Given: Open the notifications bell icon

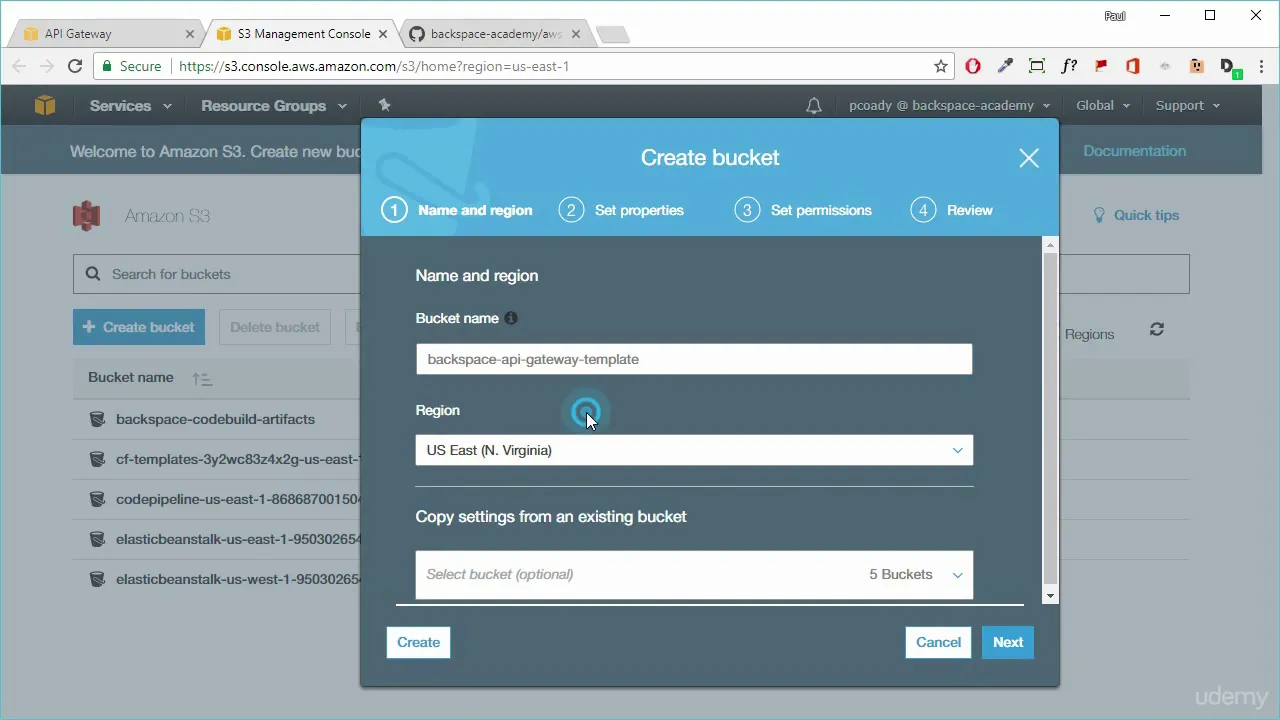Looking at the screenshot, I should pos(814,105).
